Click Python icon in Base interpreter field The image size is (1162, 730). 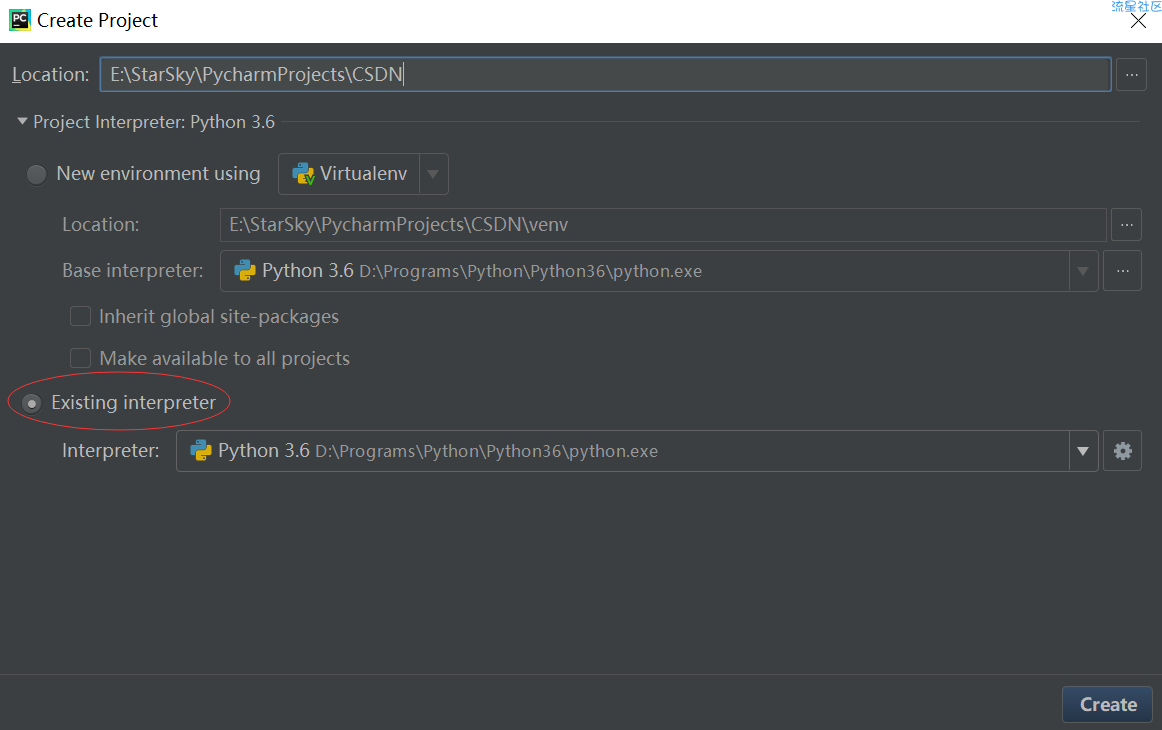(x=245, y=271)
